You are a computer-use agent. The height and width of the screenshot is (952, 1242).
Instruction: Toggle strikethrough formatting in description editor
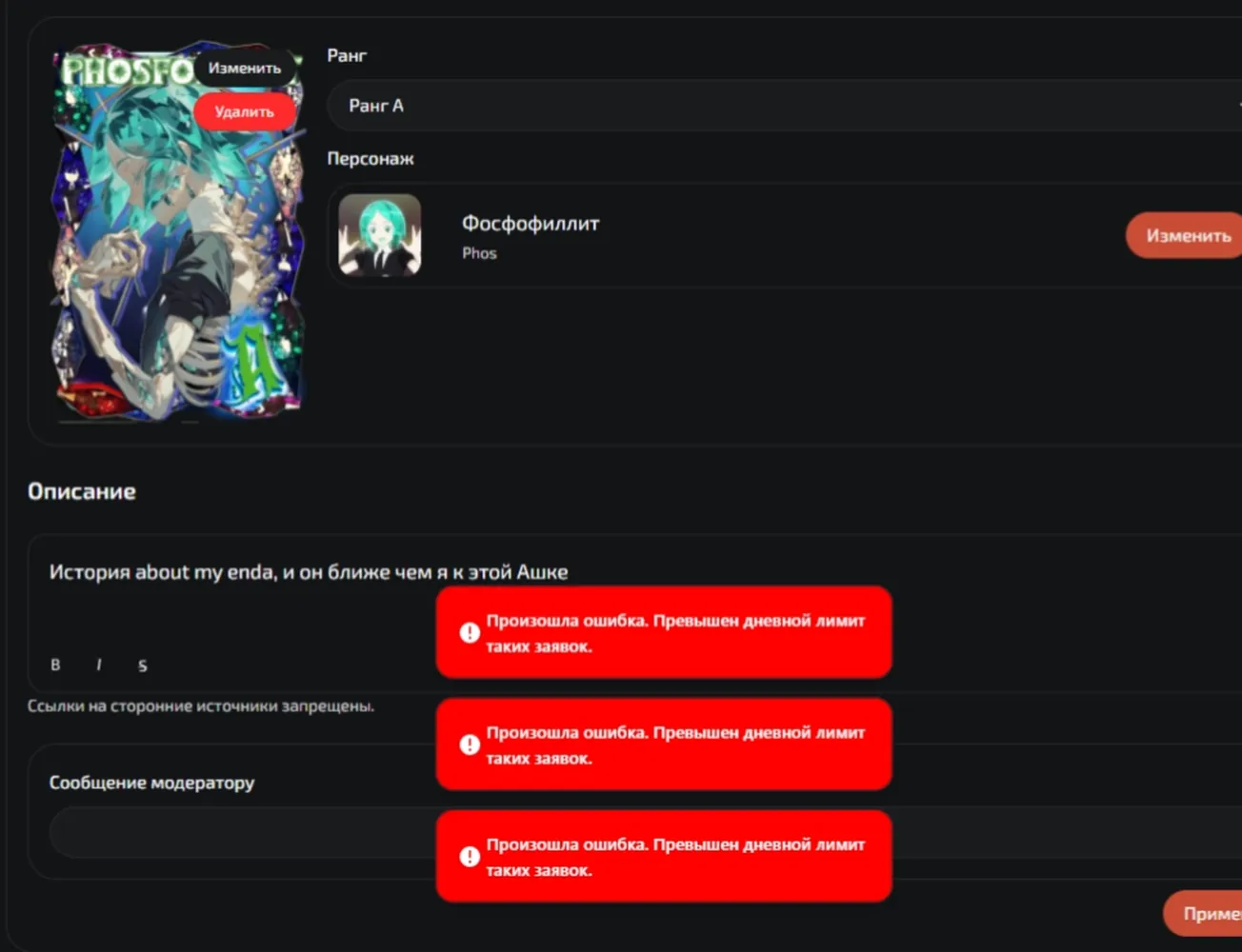143,664
